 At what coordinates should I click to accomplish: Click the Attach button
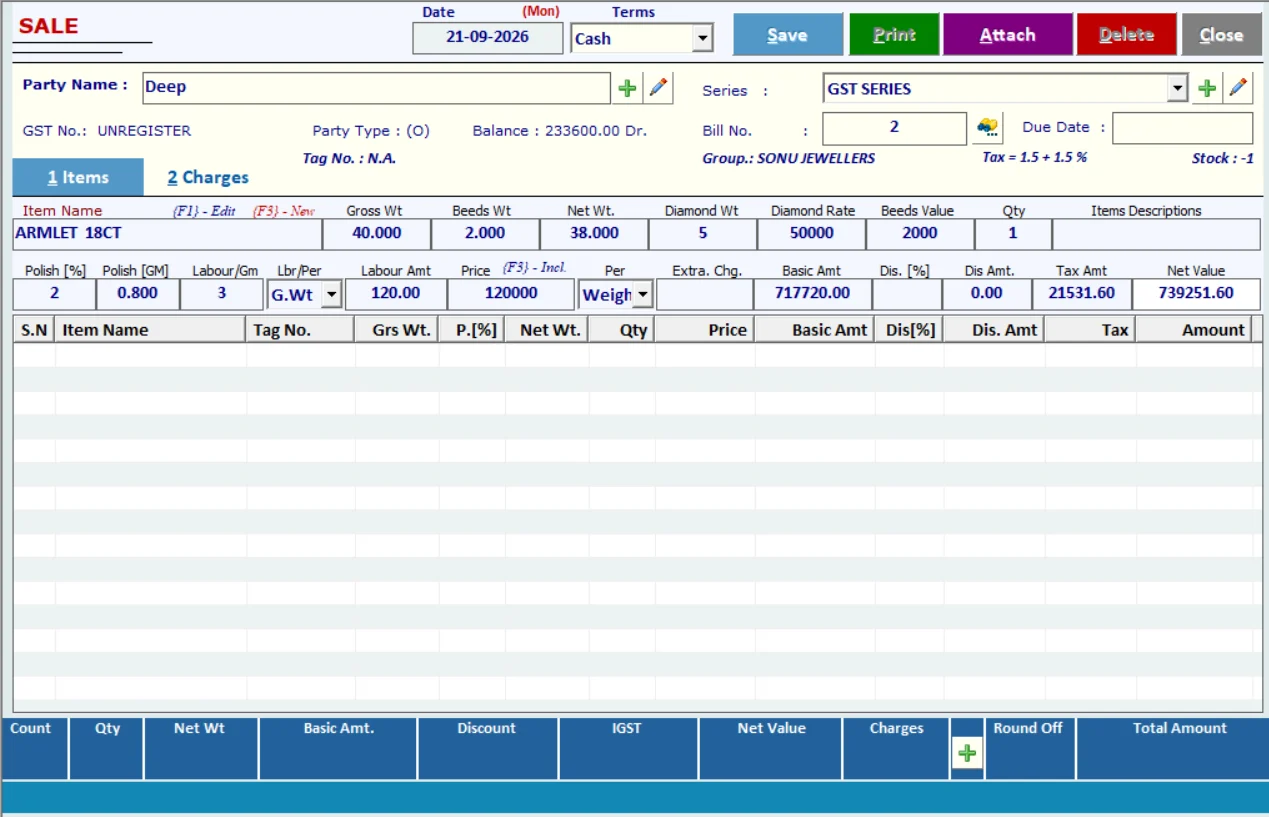1007,35
